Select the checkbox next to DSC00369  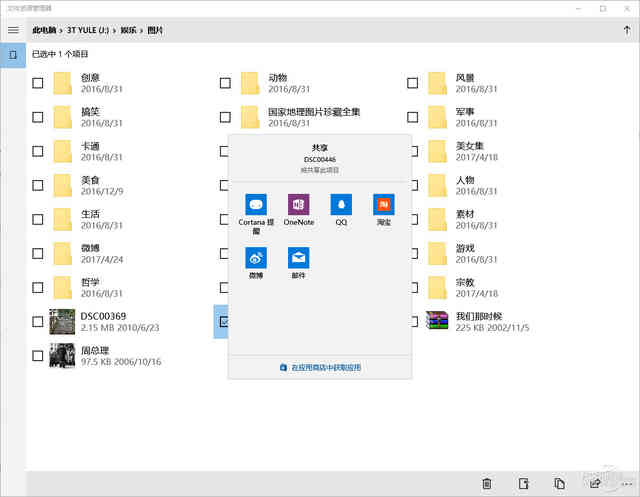(38, 322)
